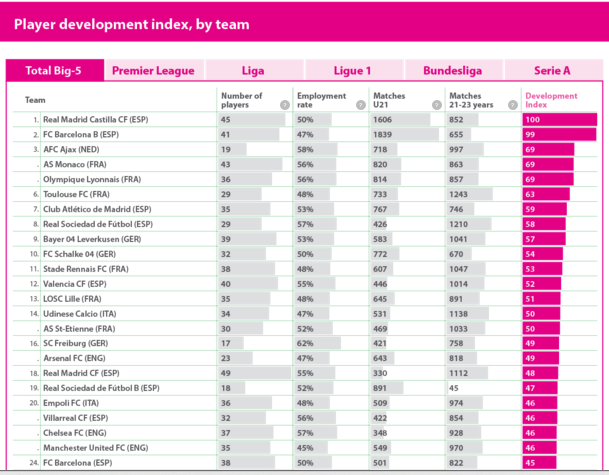Sort by Development Index column header
The image size is (609, 475).
[551, 100]
